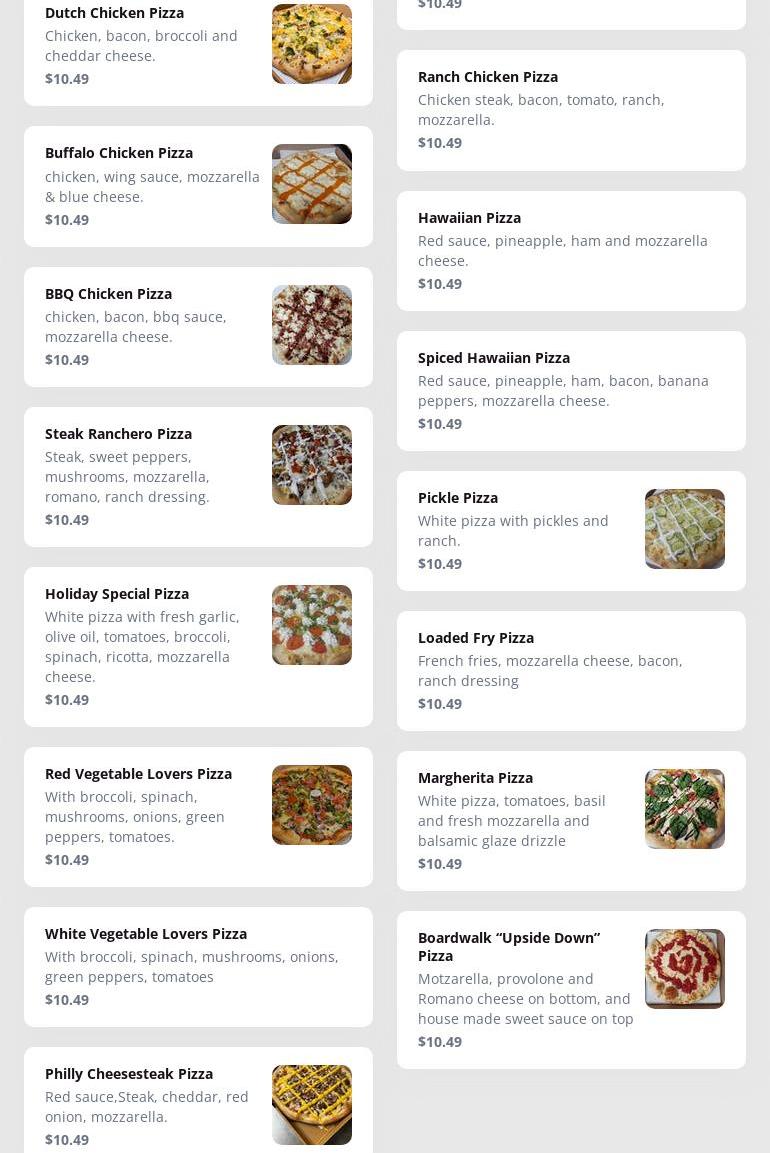770x1153 pixels.
Task: Click the Pickle Pizza description text
Action: coord(513,531)
